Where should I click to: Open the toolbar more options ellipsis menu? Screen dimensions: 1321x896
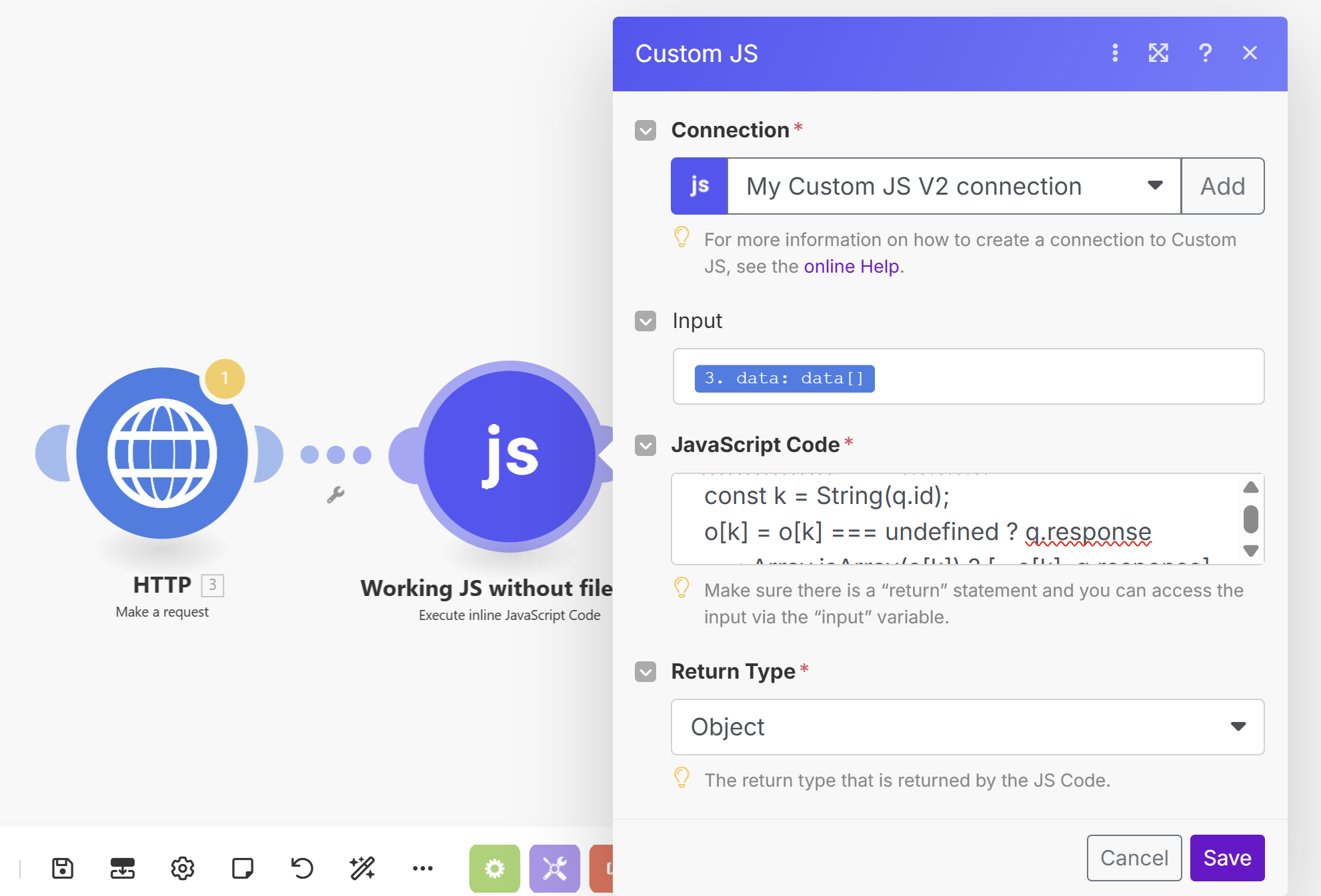click(423, 868)
